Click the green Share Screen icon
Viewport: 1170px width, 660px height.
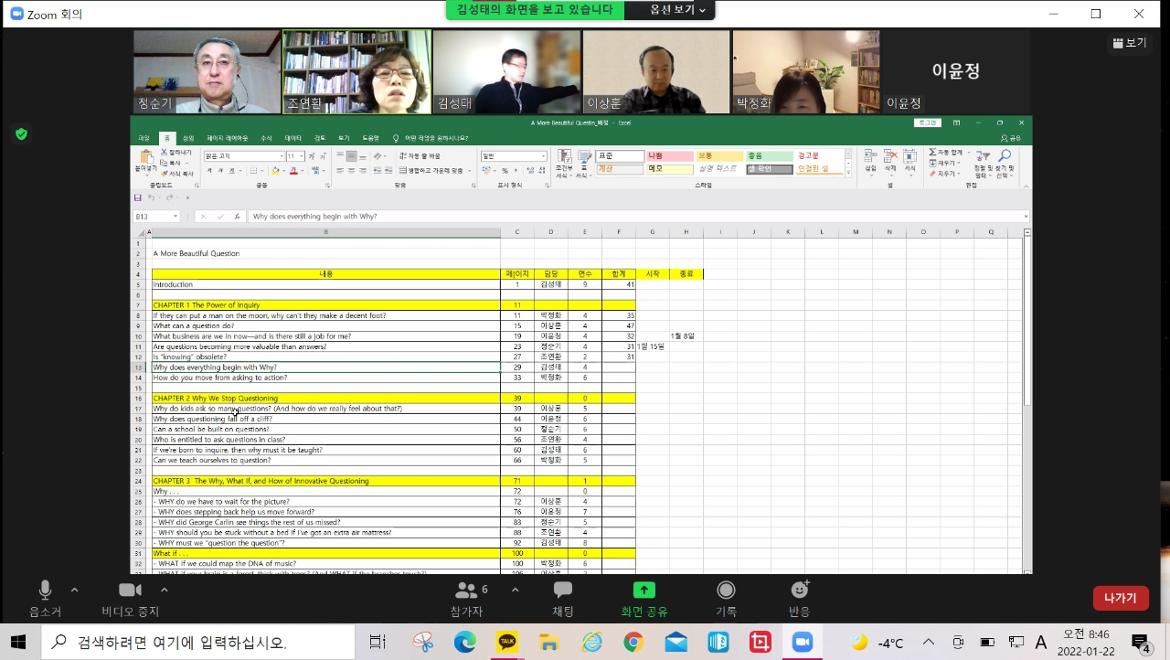click(x=644, y=591)
